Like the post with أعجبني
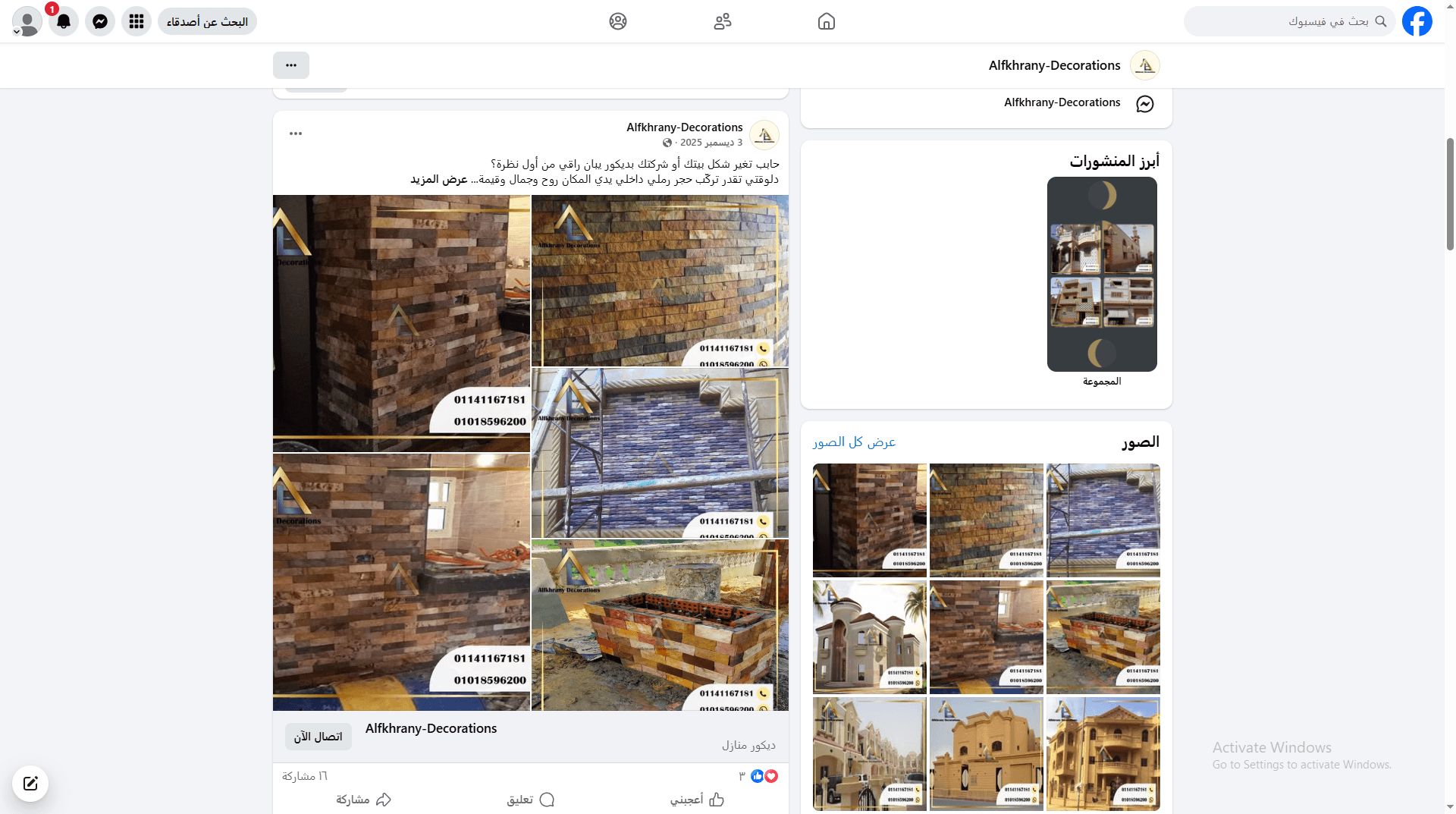1456x814 pixels. pos(697,800)
